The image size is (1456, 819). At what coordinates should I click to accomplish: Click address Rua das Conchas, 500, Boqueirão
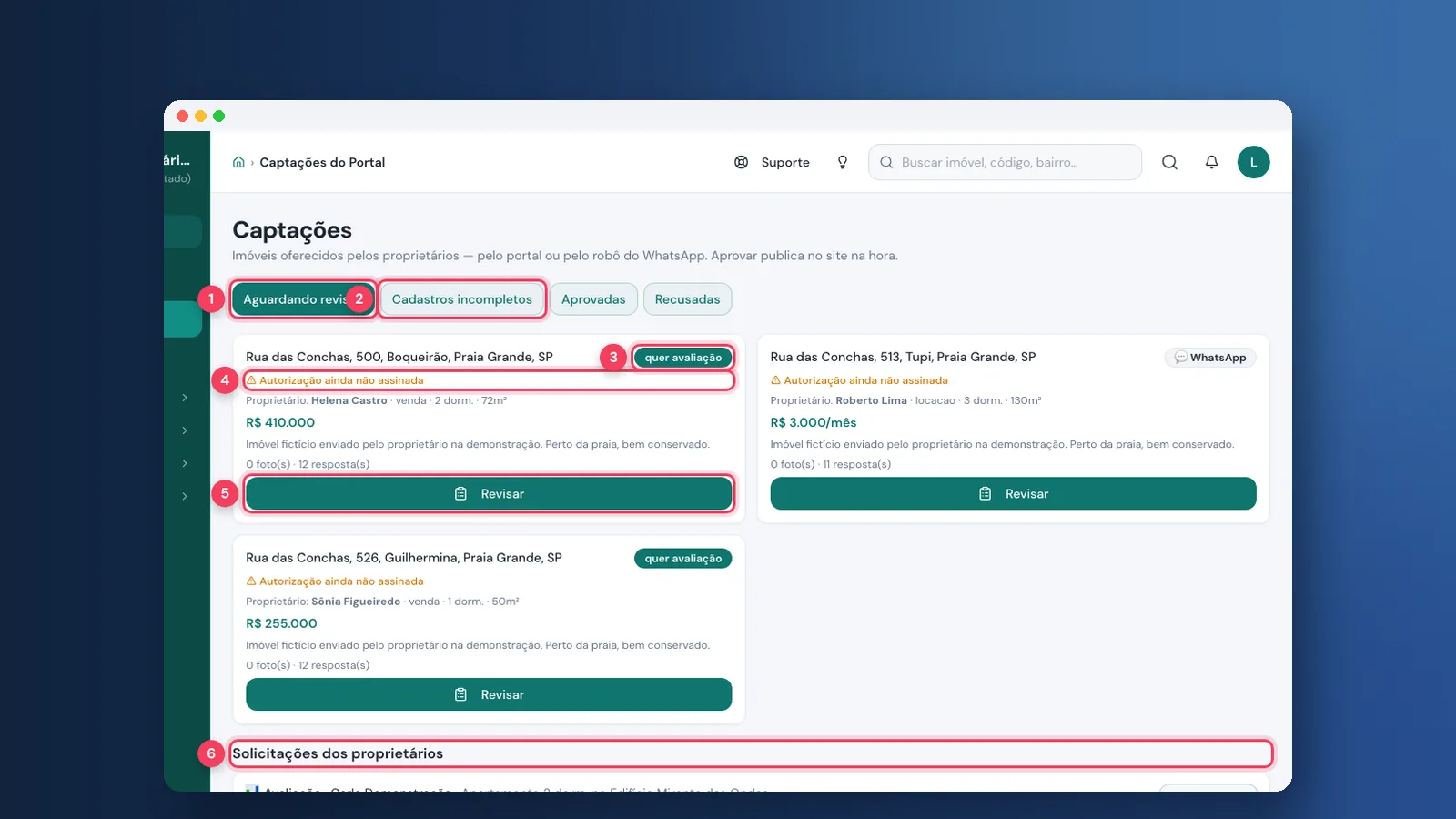(399, 357)
